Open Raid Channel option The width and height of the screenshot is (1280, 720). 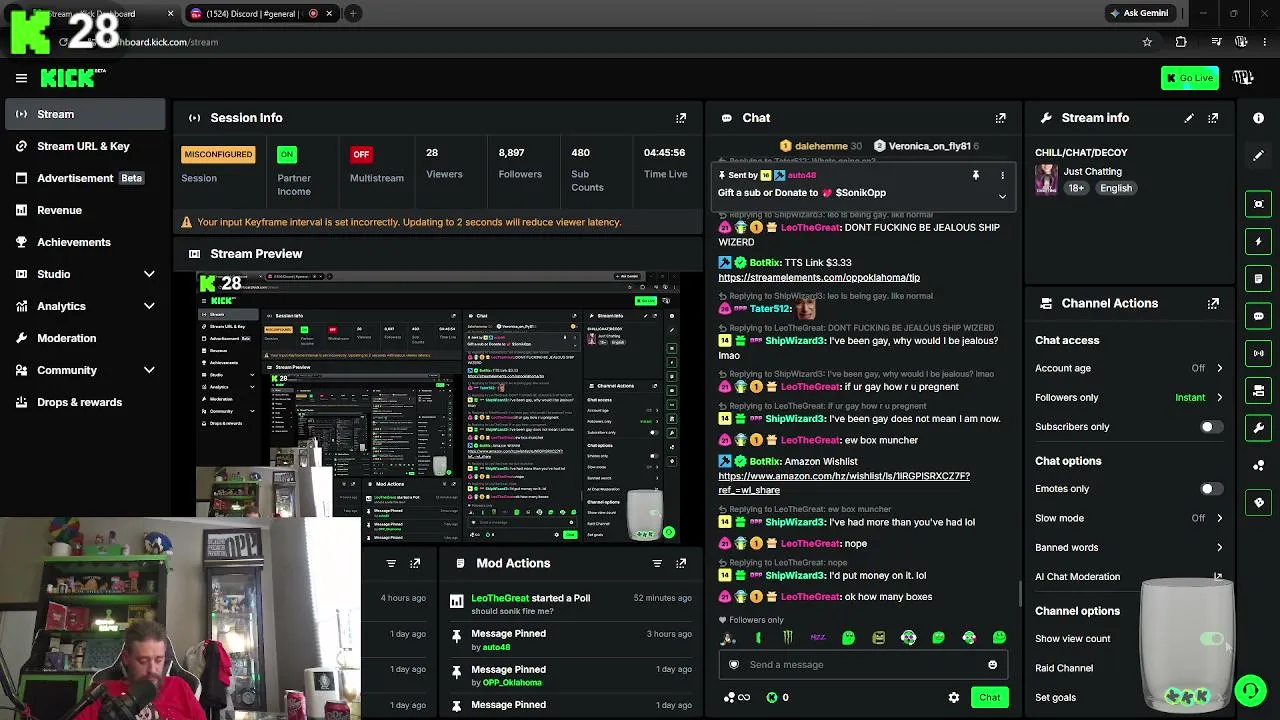tap(1064, 668)
